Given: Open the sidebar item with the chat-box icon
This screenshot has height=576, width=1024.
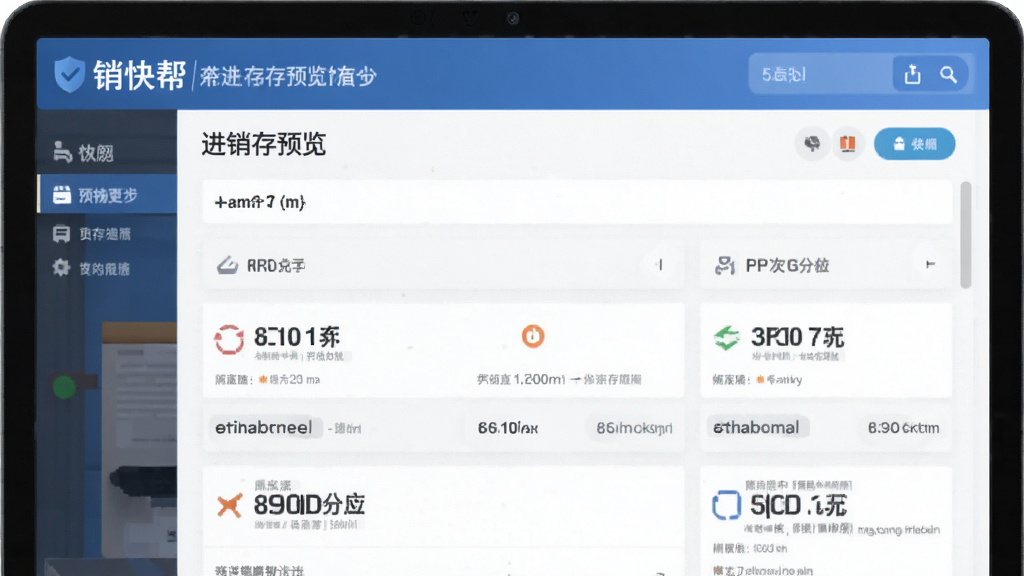Looking at the screenshot, I should tap(106, 234).
